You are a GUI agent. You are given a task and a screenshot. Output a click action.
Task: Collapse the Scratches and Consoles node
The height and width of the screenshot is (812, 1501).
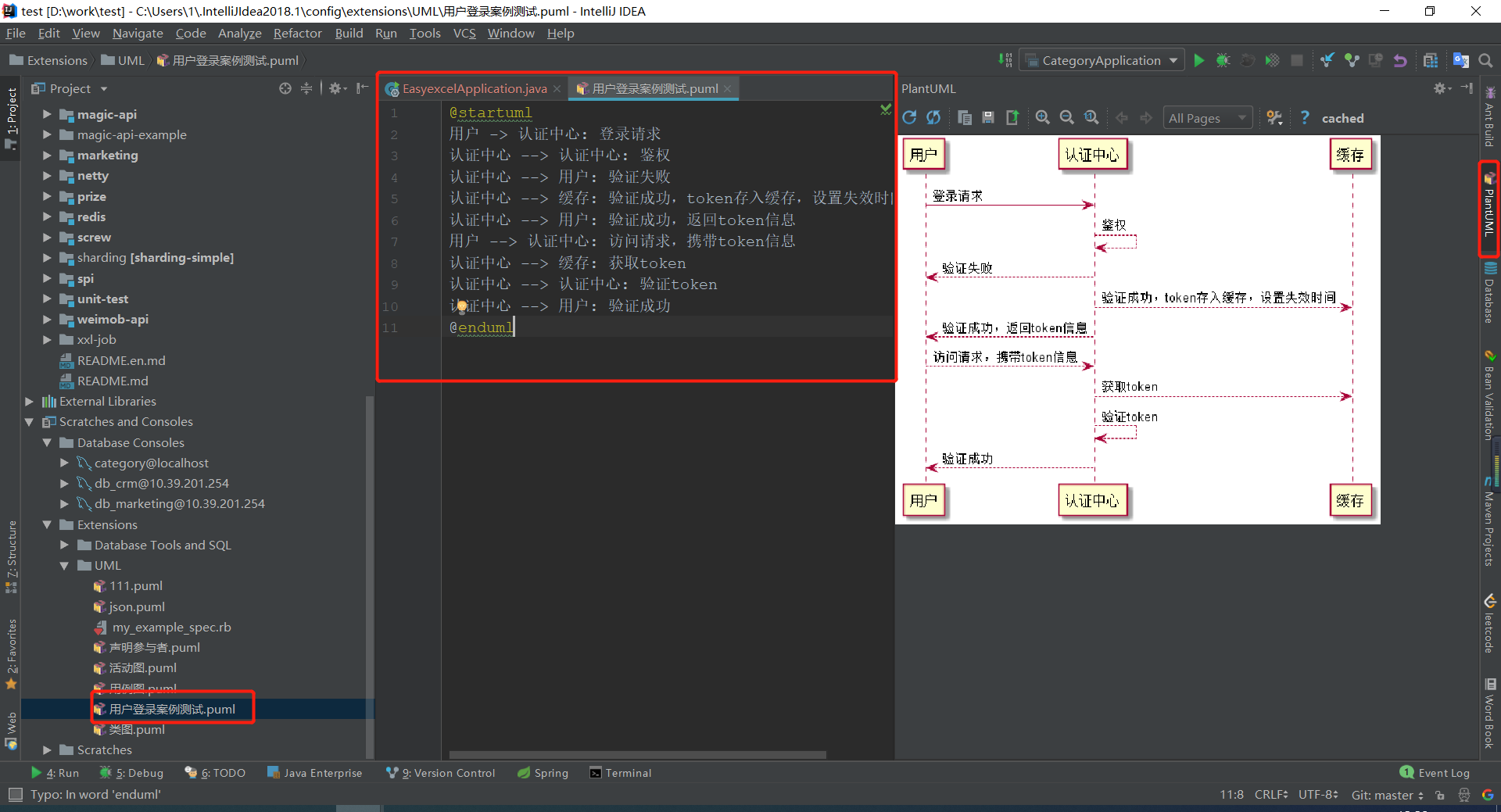pyautogui.click(x=30, y=421)
